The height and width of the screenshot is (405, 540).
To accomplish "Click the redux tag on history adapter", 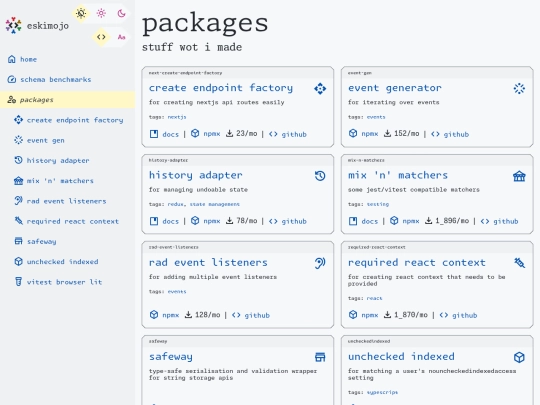I will pos(176,204).
